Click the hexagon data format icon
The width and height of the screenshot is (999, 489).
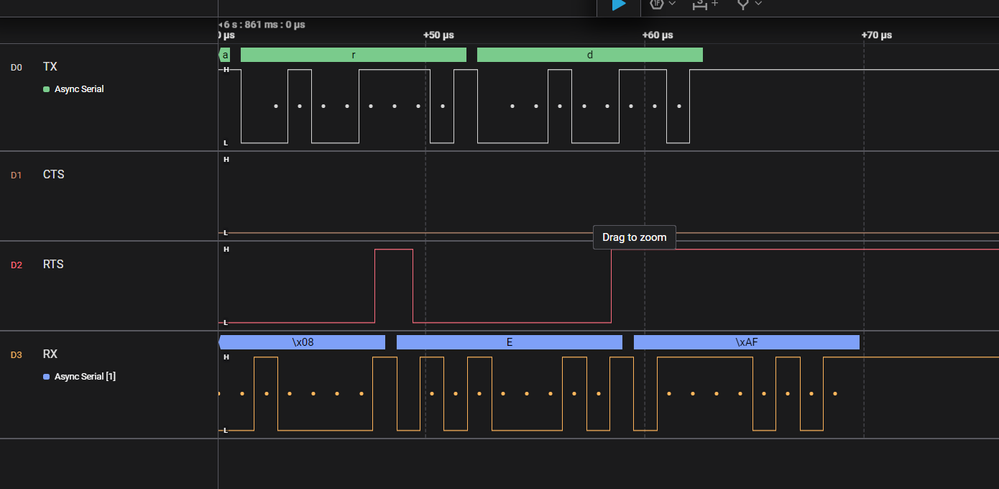click(x=657, y=4)
